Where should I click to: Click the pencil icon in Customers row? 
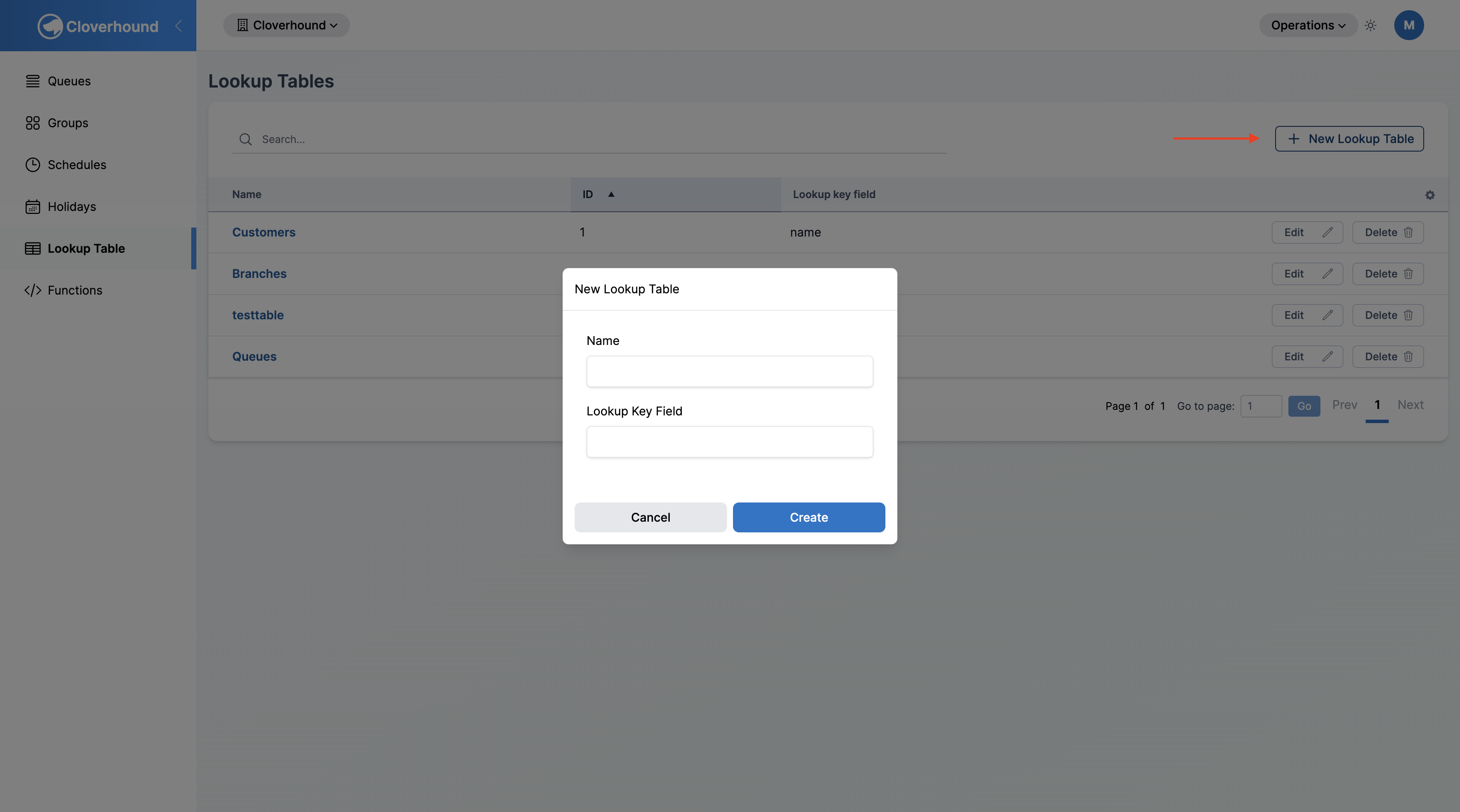click(x=1327, y=232)
